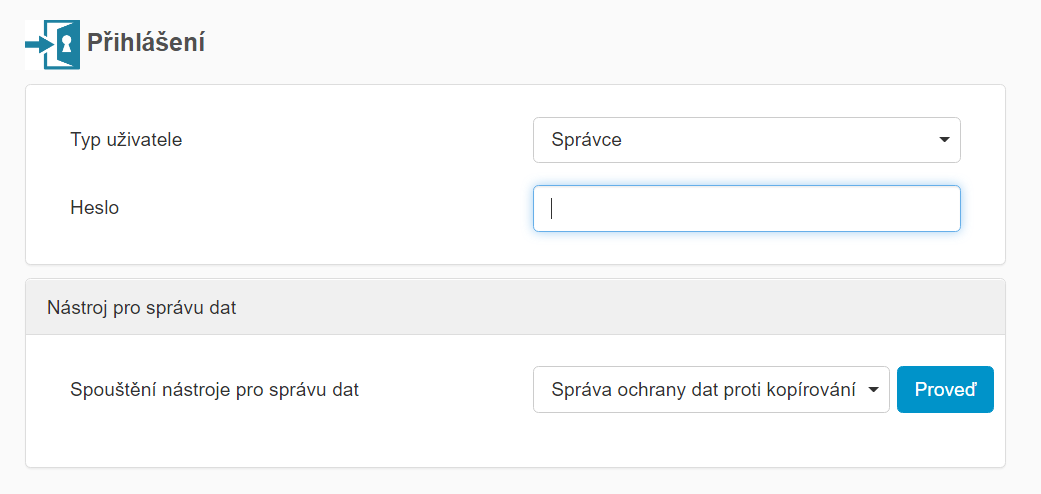
Task: Select the Nástroj pro správu dat header
Action: [141, 307]
